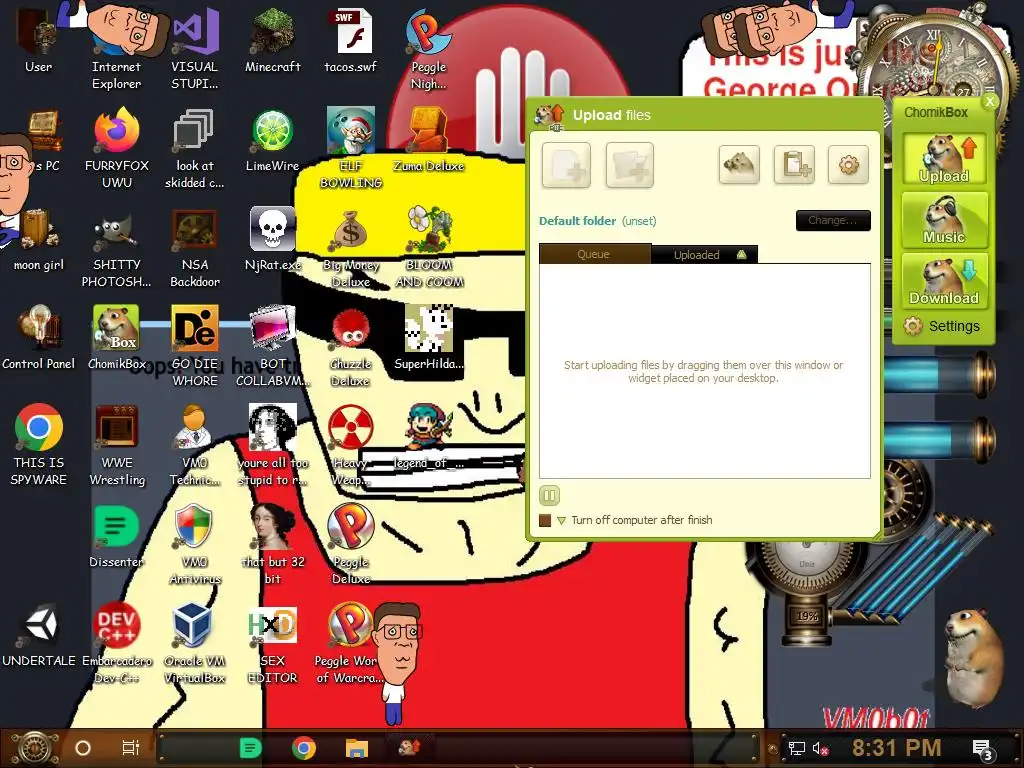Click the hamster desktop widget
This screenshot has height=768, width=1024.
tap(973, 660)
